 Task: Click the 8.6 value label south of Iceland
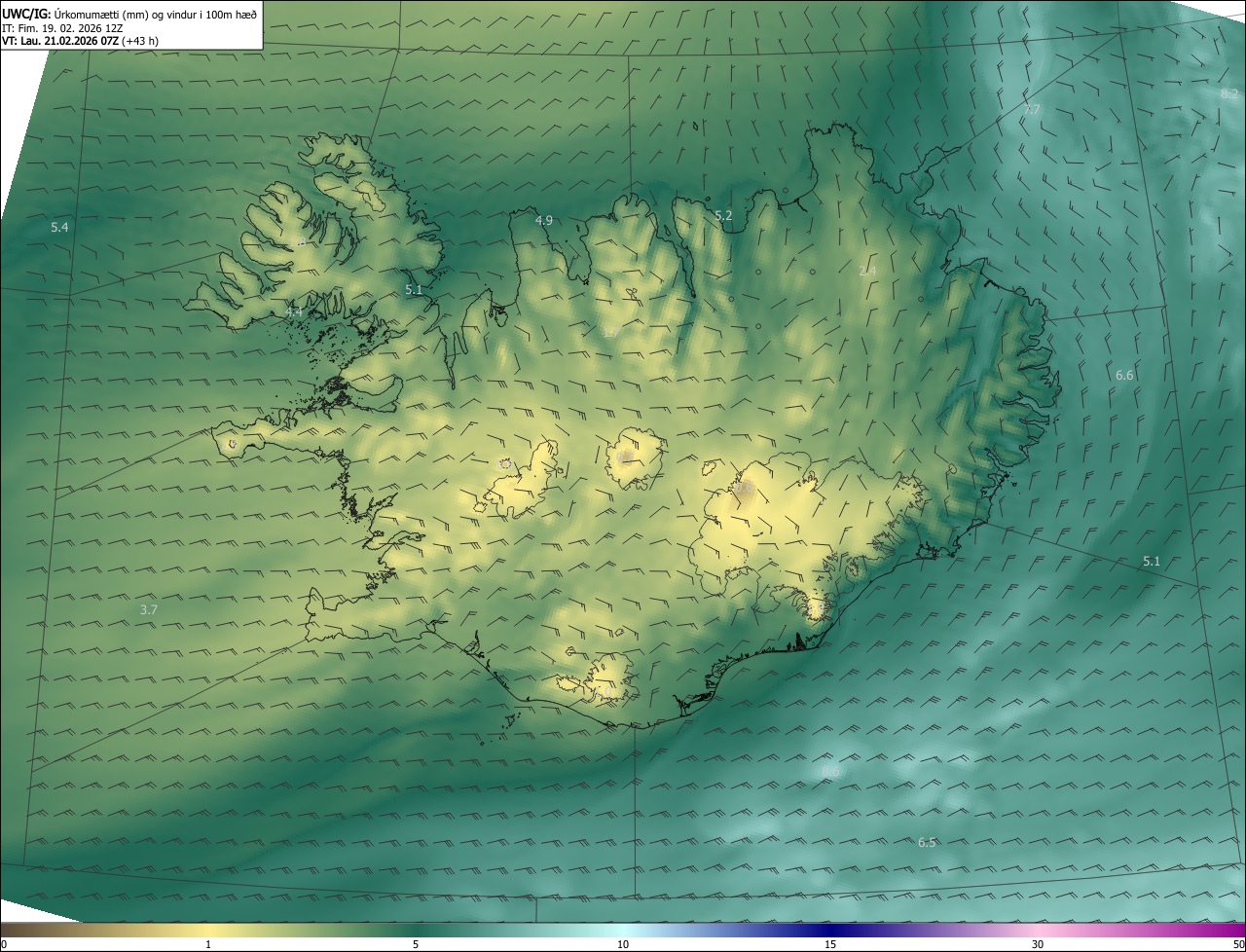830,772
